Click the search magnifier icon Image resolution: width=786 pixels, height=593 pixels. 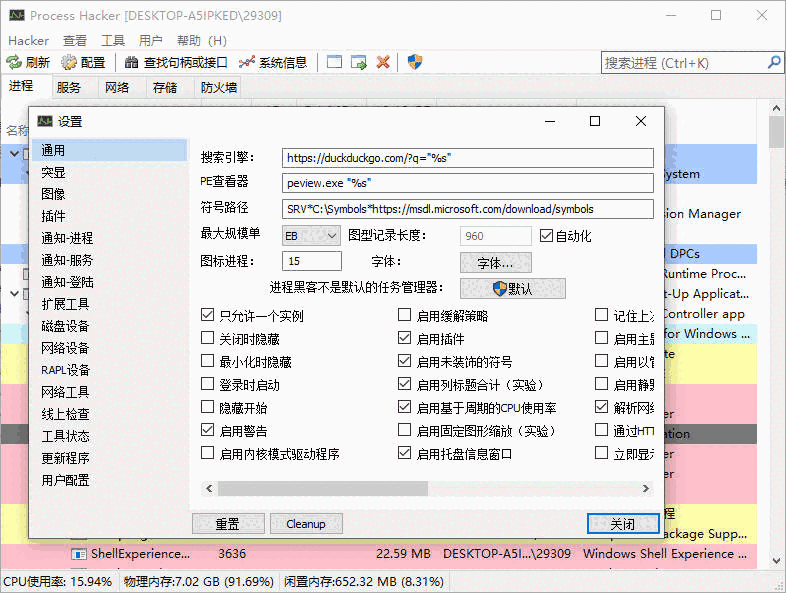(x=774, y=62)
